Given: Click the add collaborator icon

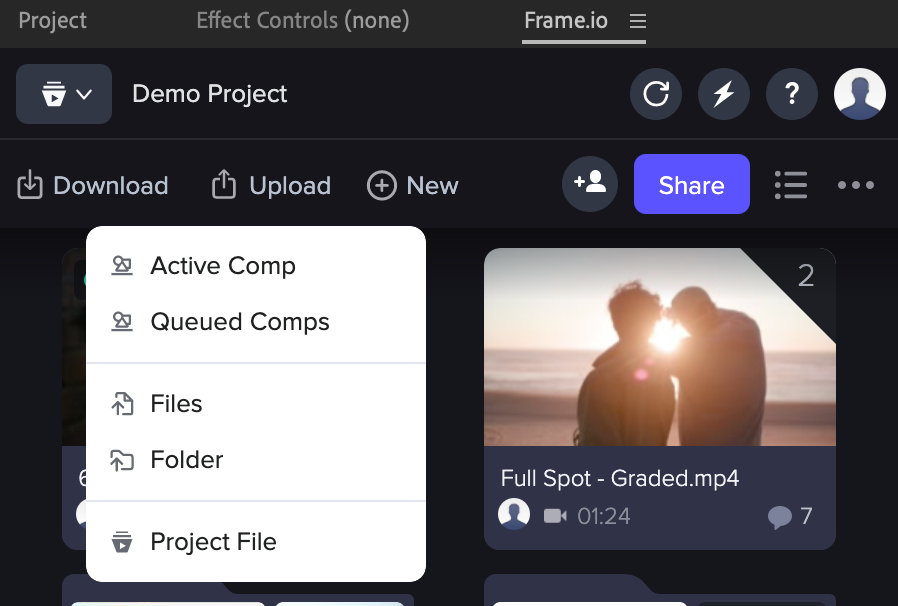Looking at the screenshot, I should [590, 184].
